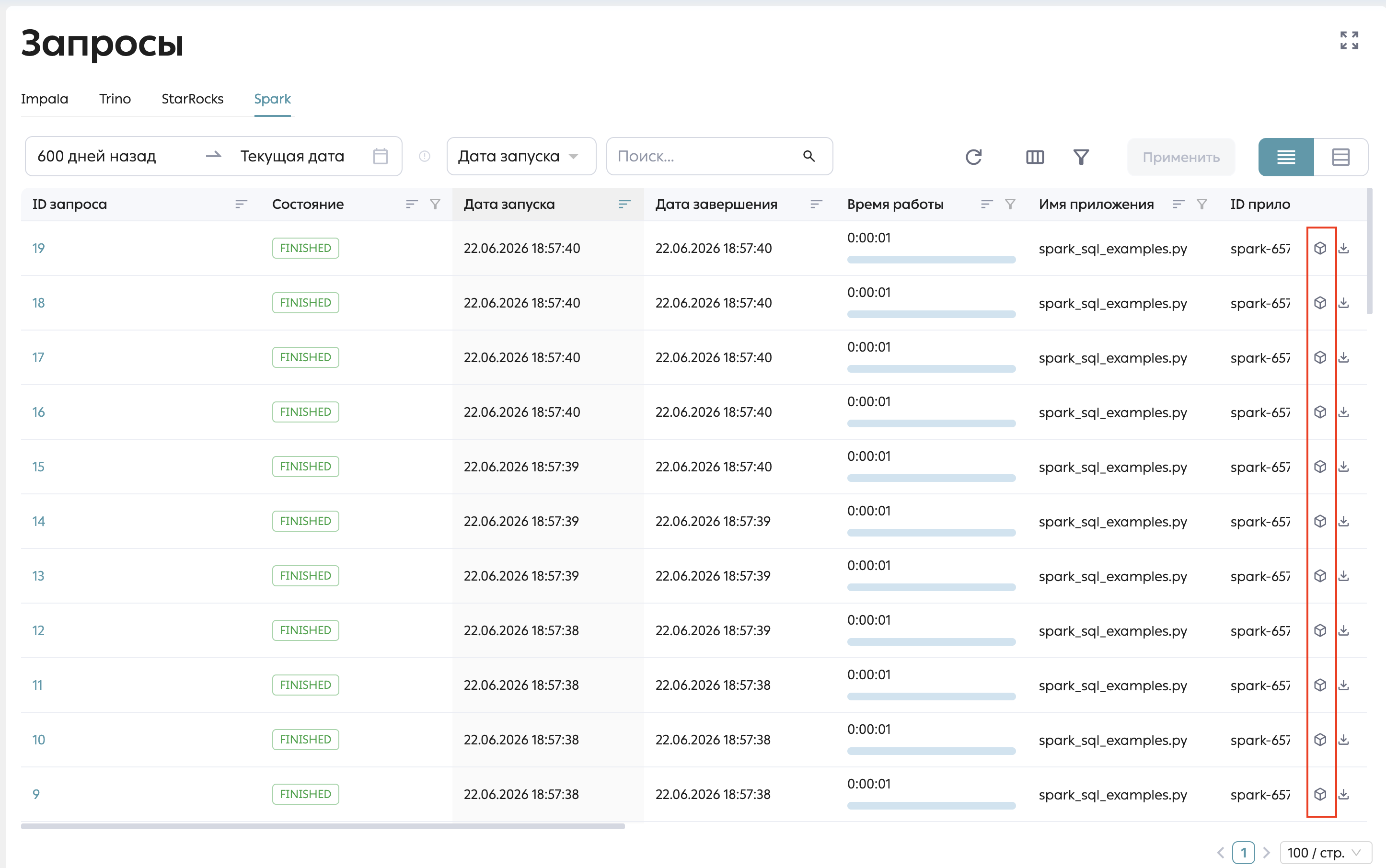Go to the next page arrow
1386x868 pixels.
tap(1267, 853)
